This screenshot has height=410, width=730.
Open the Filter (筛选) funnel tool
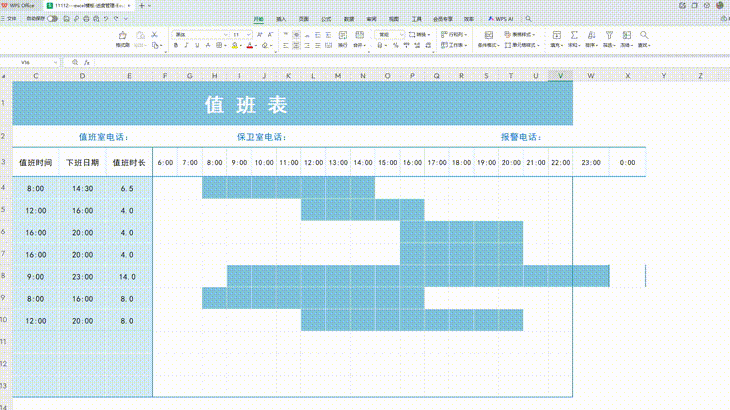point(609,35)
